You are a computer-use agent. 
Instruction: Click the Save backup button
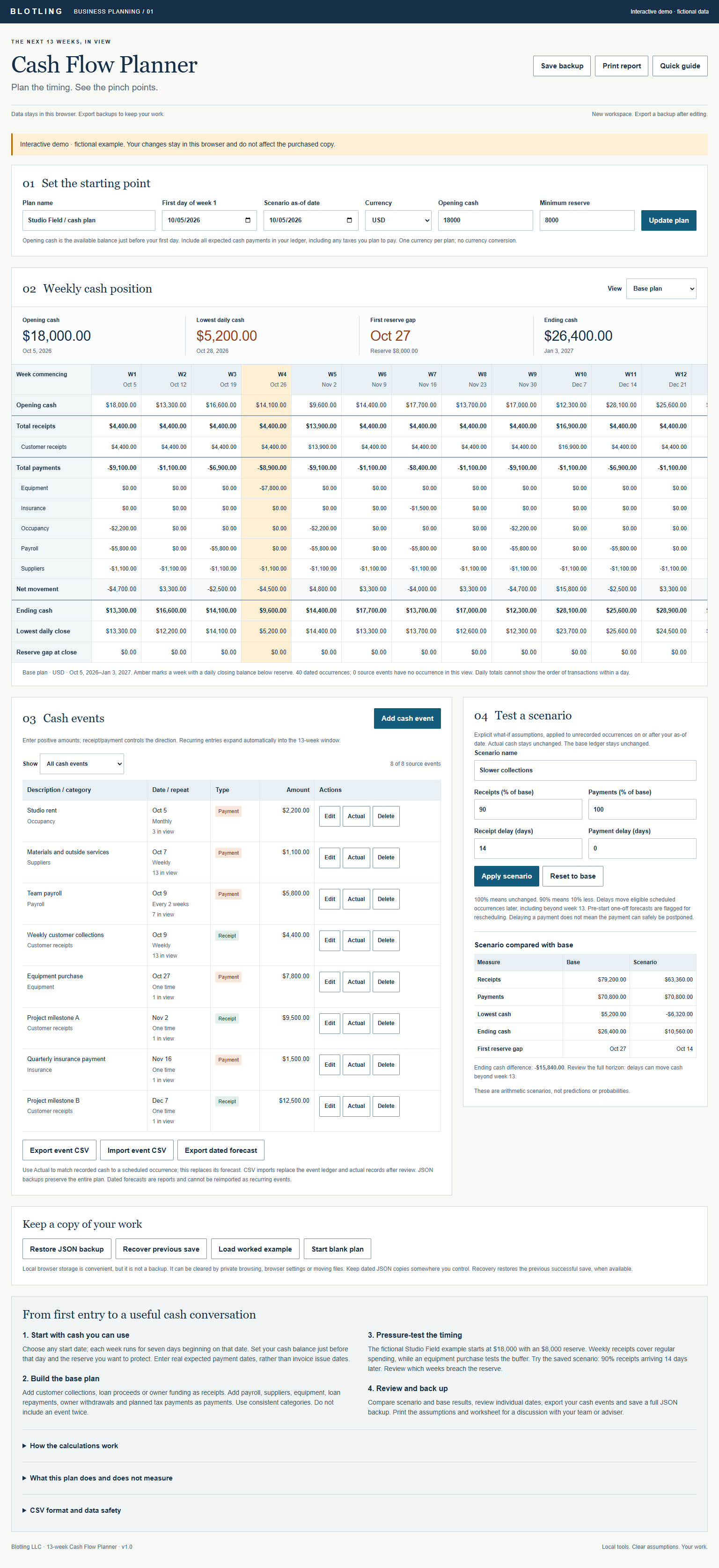562,66
